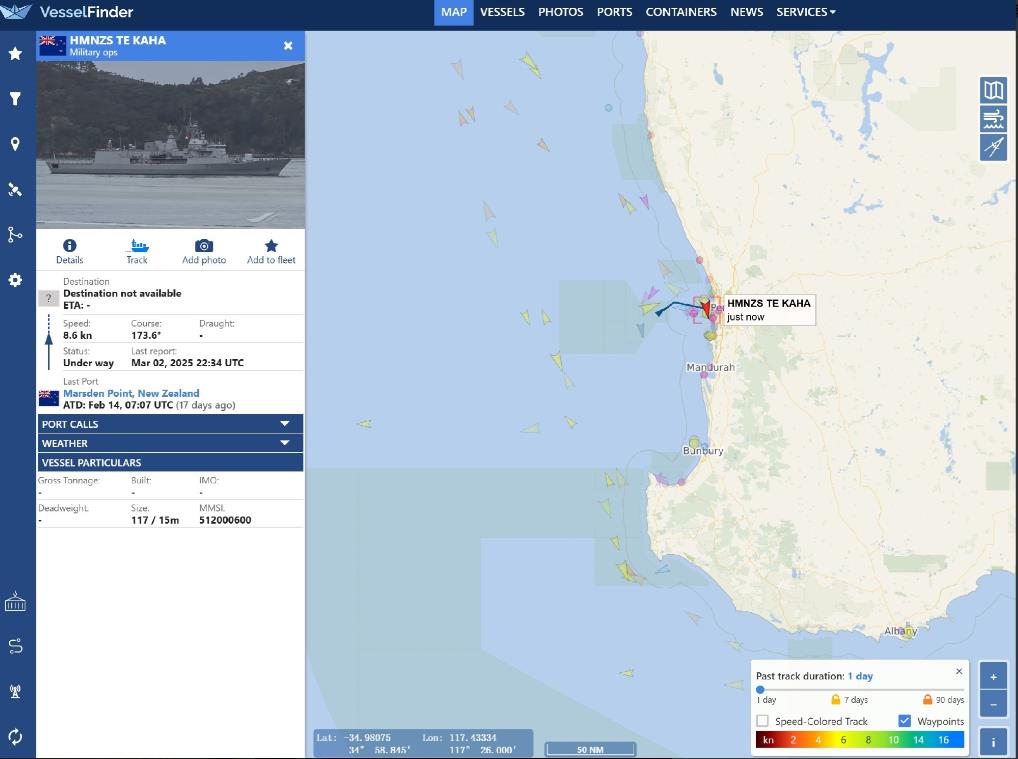This screenshot has width=1018, height=759.
Task: Open the route planner sidebar icon
Action: pos(15,646)
